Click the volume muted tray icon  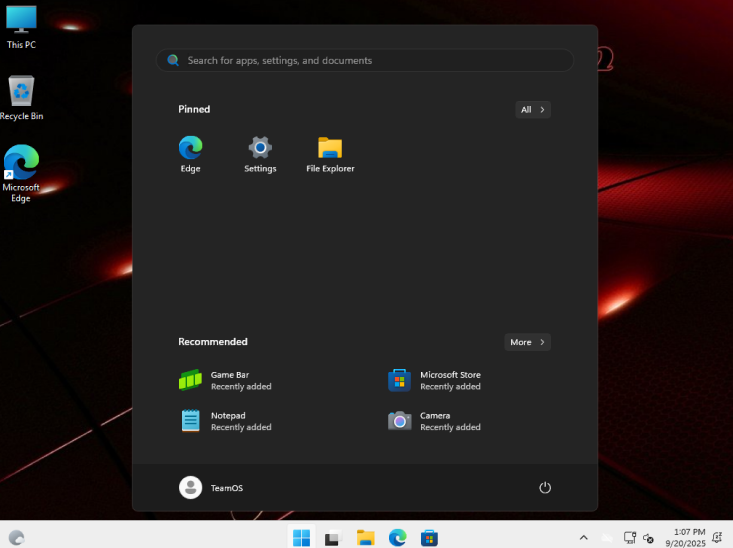[x=648, y=539]
